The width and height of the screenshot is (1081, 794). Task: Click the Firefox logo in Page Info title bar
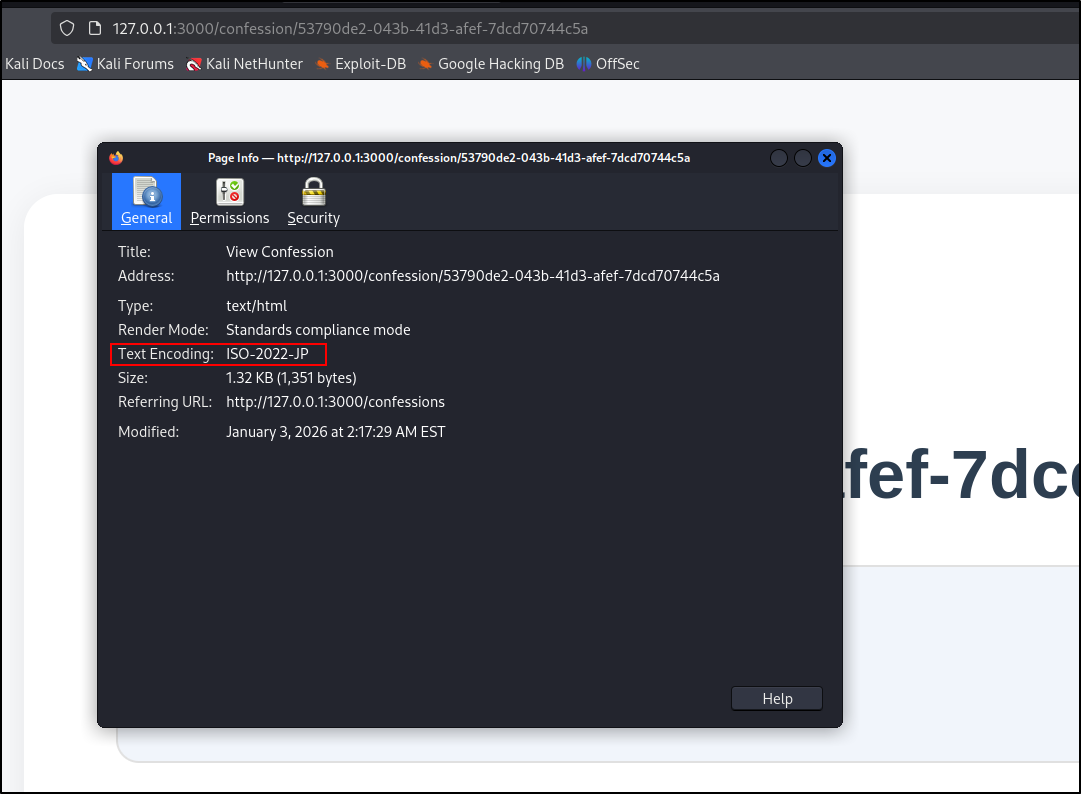[x=116, y=158]
